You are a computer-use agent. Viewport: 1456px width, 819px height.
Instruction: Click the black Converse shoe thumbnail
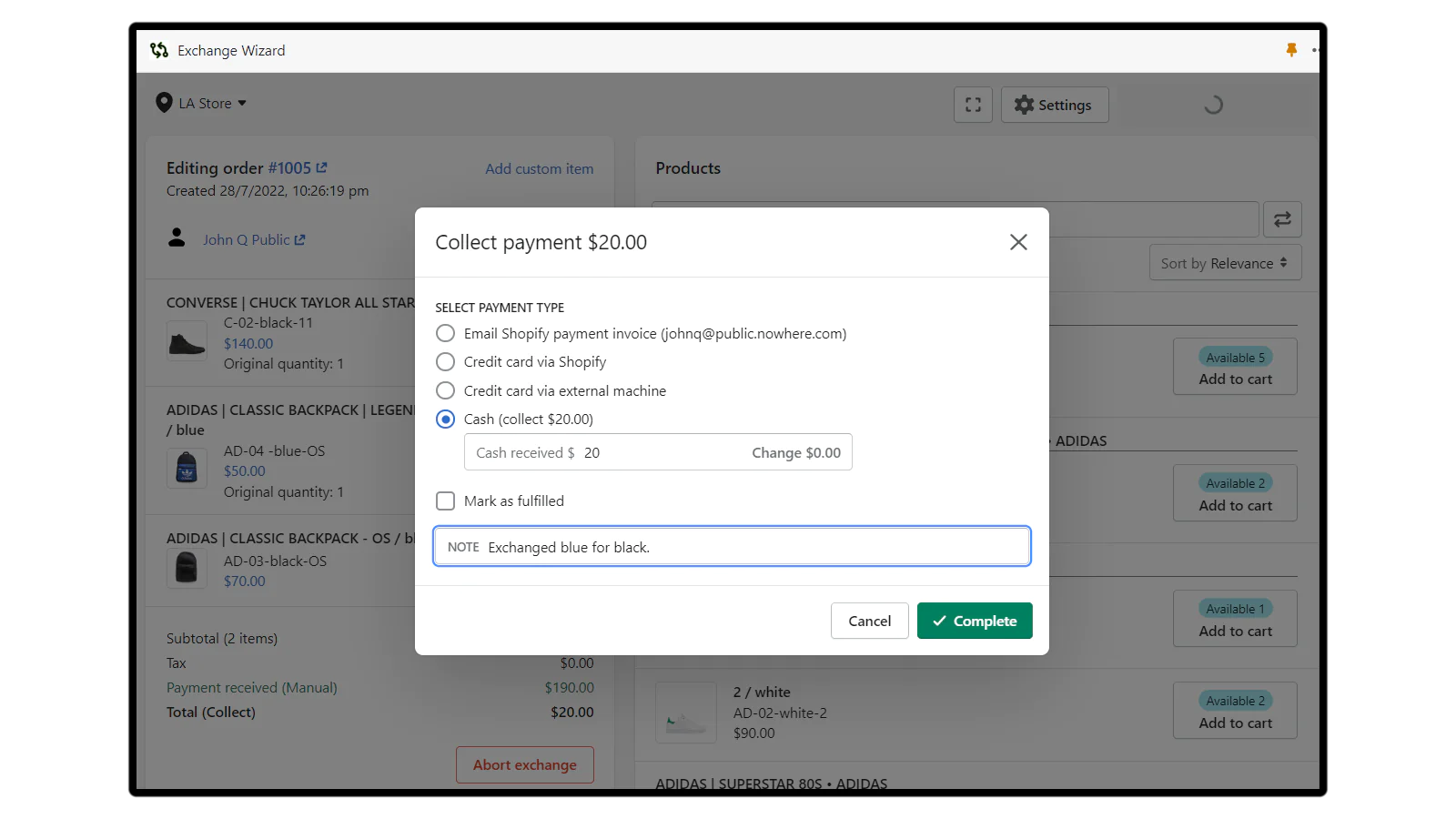click(x=187, y=344)
